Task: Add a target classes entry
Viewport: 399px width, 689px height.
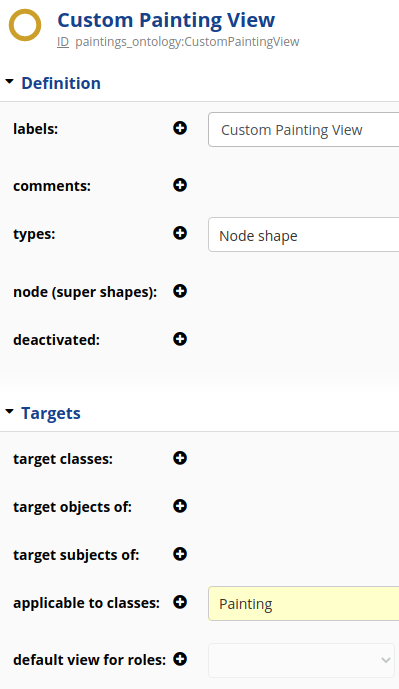Action: [x=180, y=458]
